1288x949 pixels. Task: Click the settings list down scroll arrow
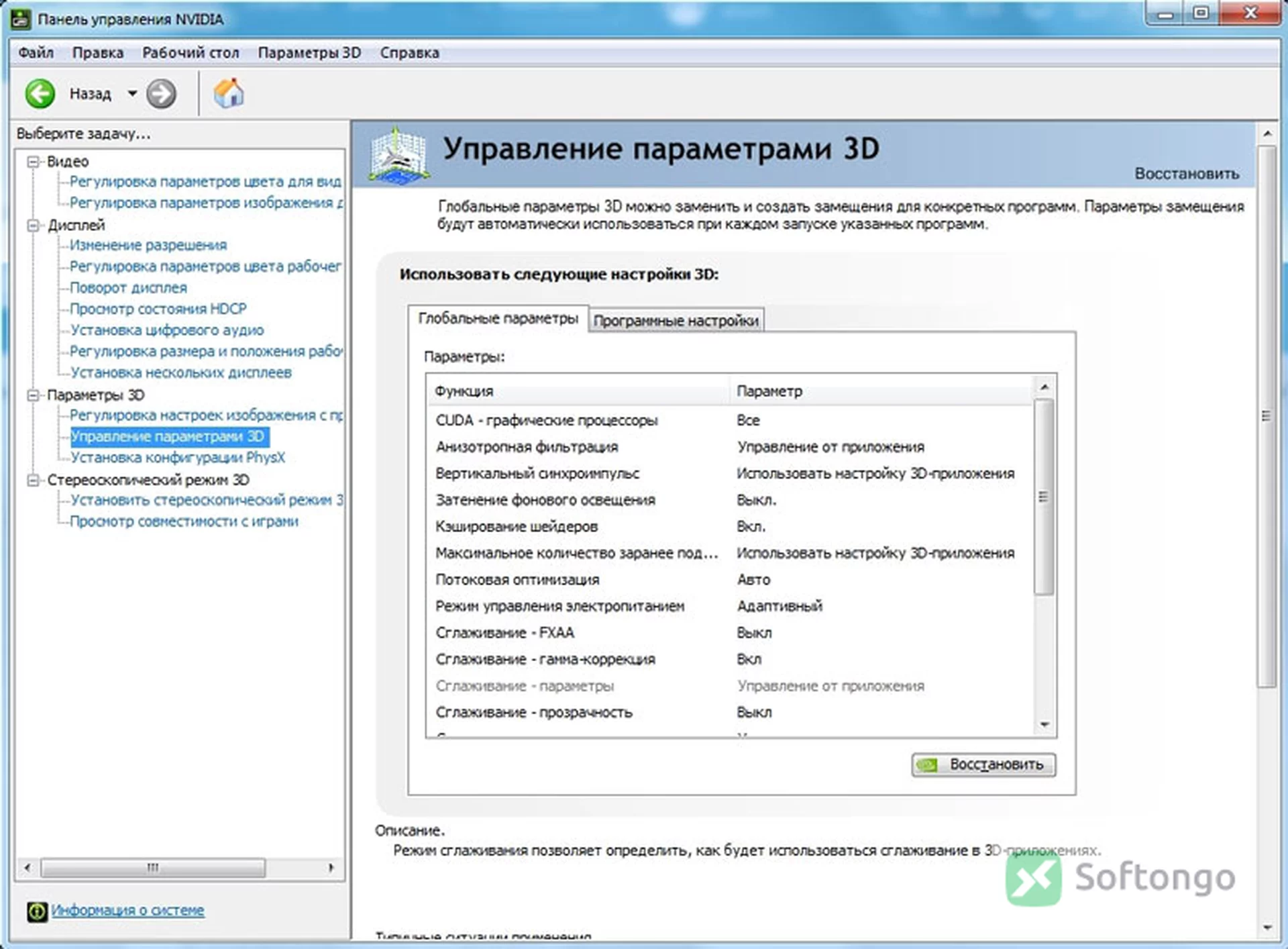[1044, 725]
